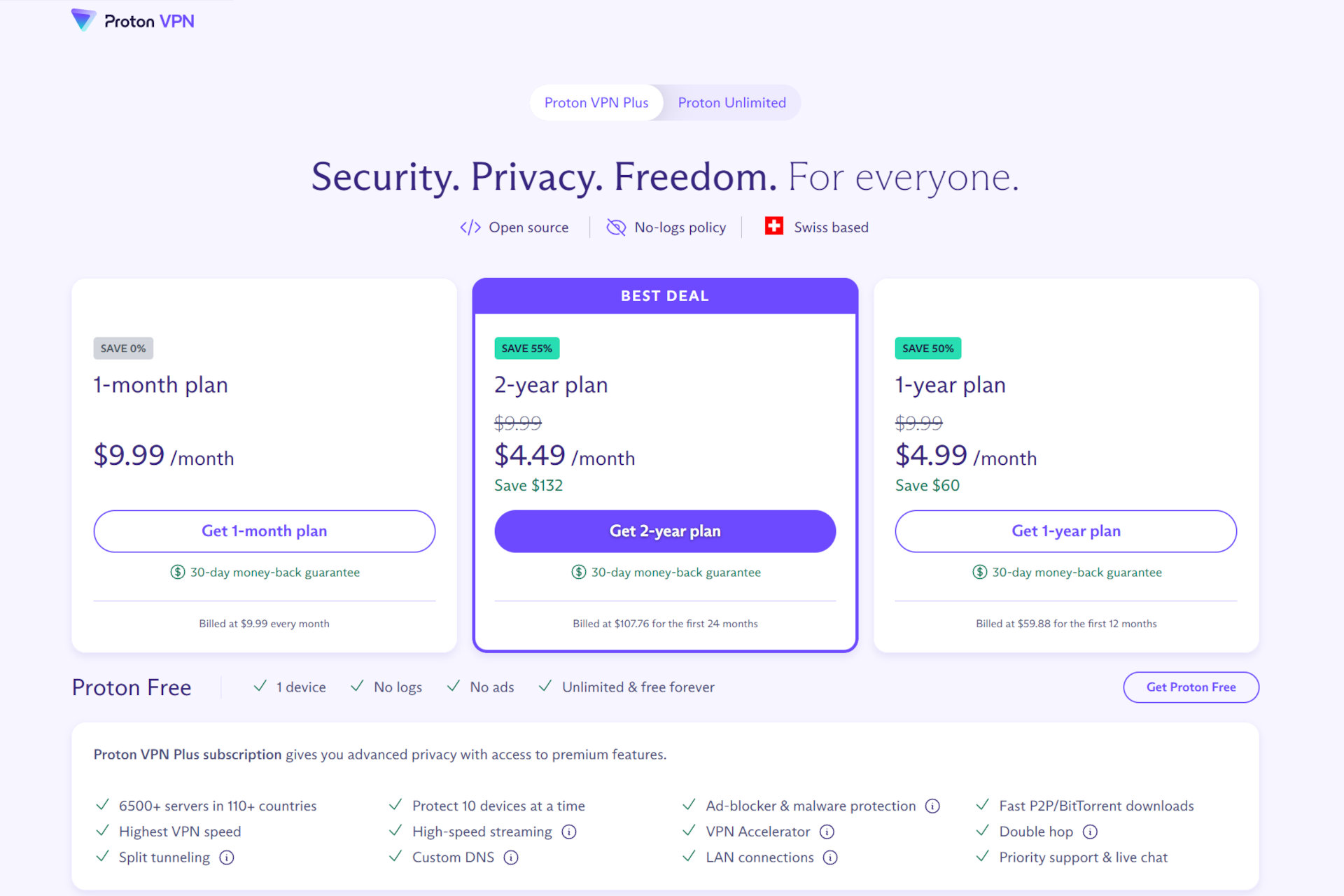The width and height of the screenshot is (1344, 896).
Task: Click the no-logs policy icon
Action: [615, 227]
